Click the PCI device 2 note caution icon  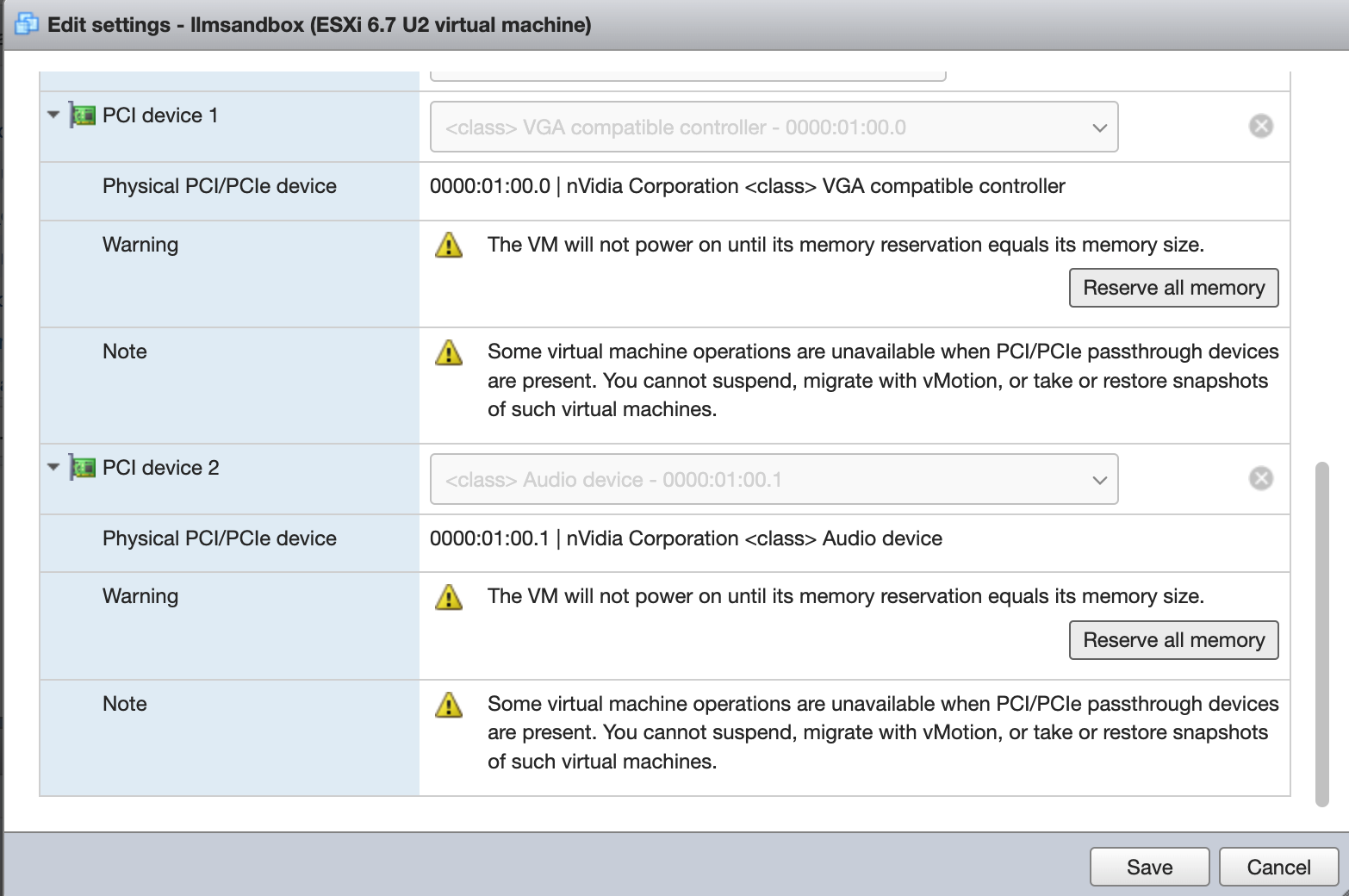point(449,704)
